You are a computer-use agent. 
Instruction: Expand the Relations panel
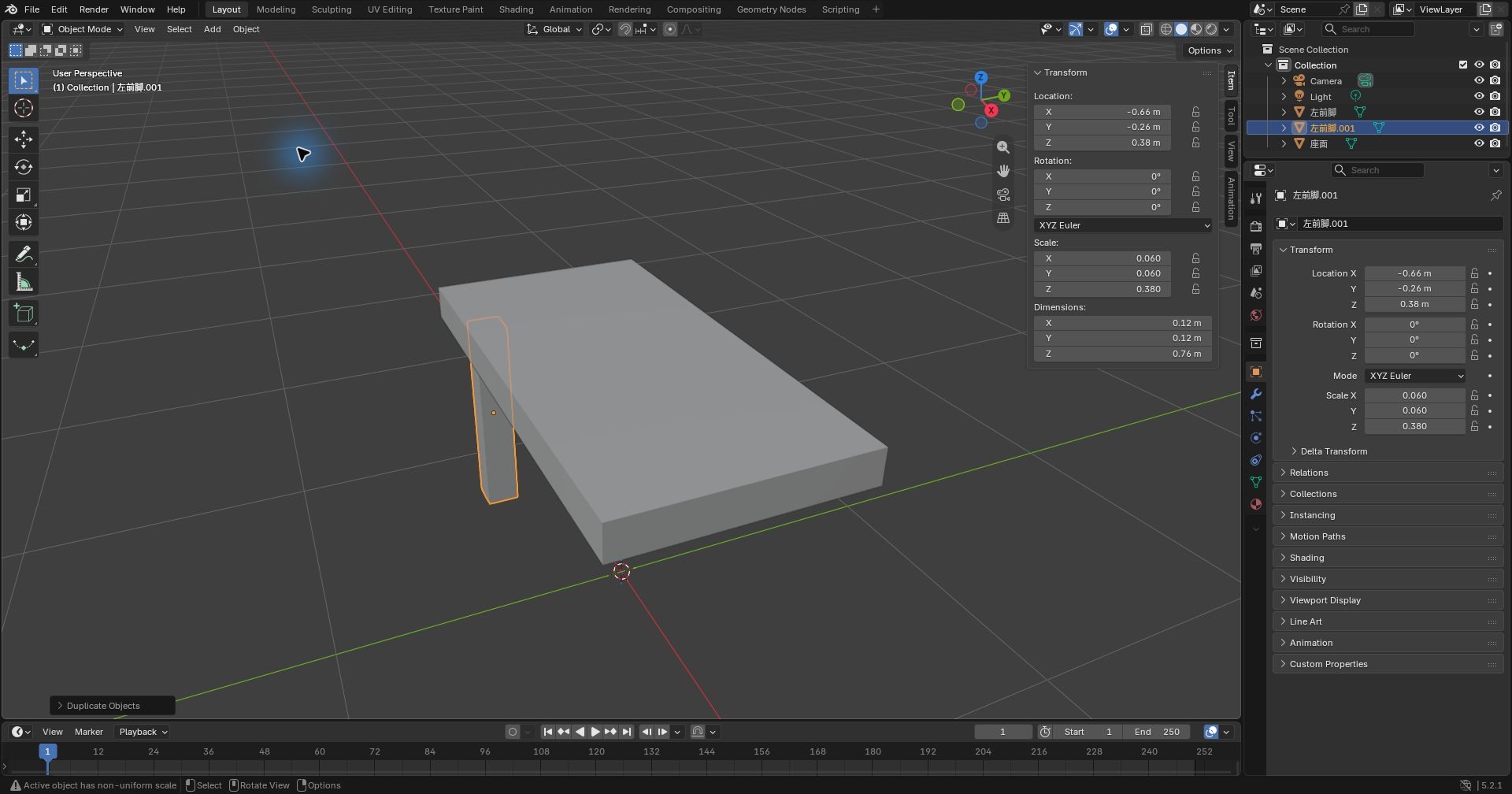[1388, 473]
